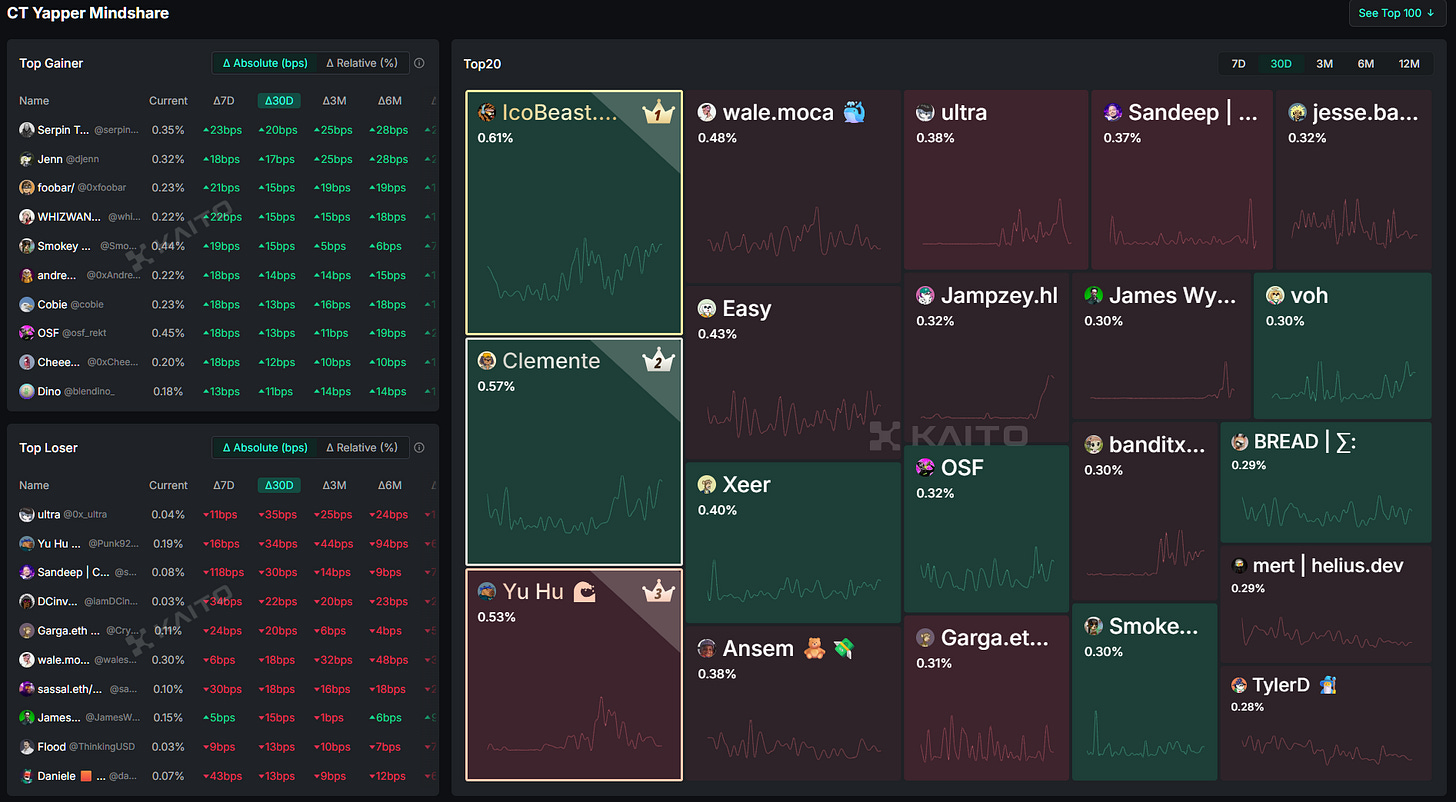The image size is (1456, 802).
Task: Sort Top Gainer by Δ30D column
Action: 278,101
